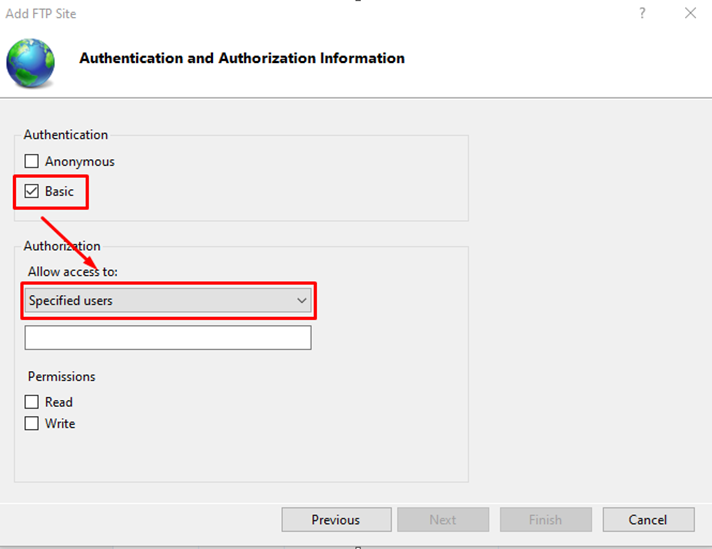Click the help question mark icon
The image size is (712, 549).
642,13
